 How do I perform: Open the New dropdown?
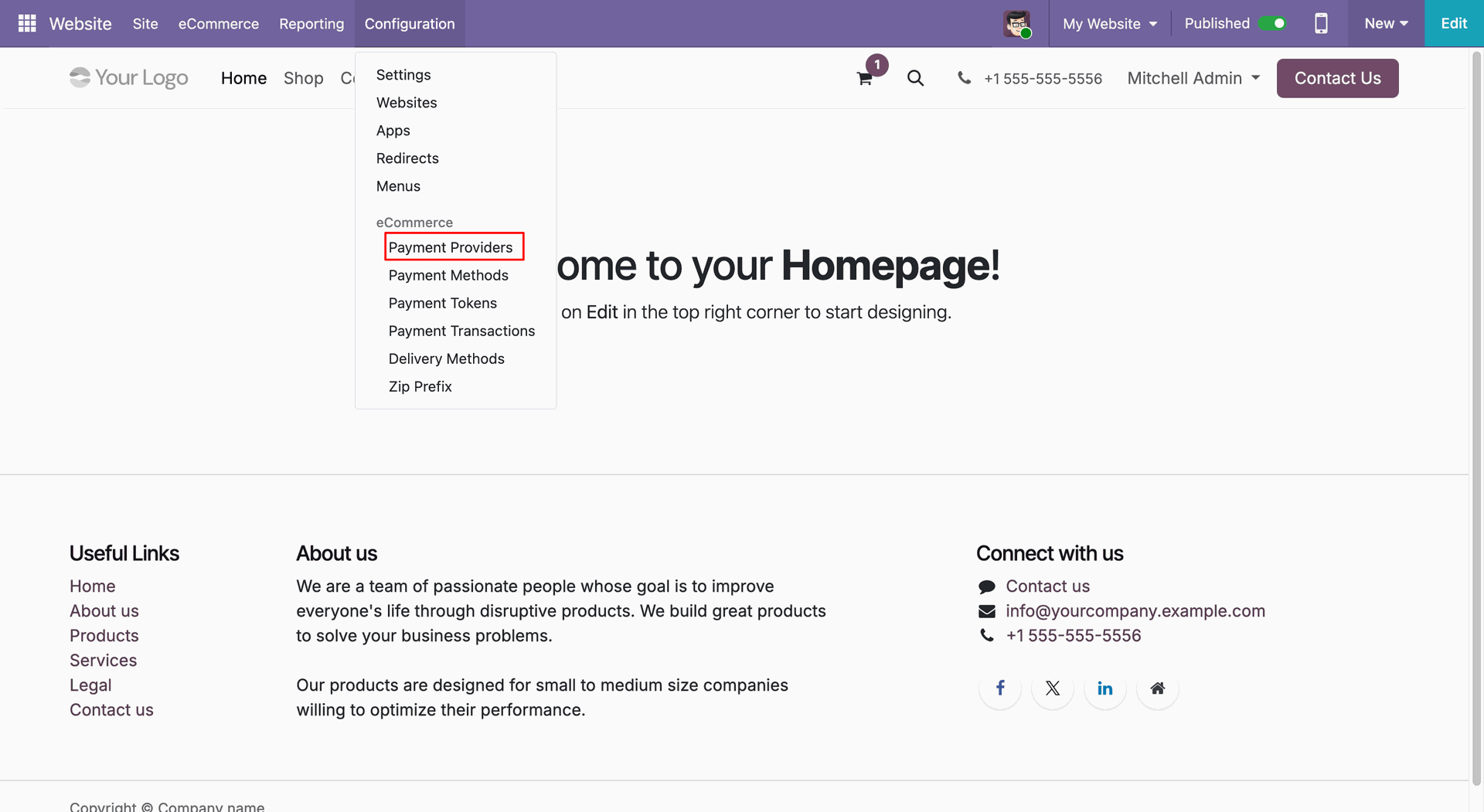[x=1386, y=23]
